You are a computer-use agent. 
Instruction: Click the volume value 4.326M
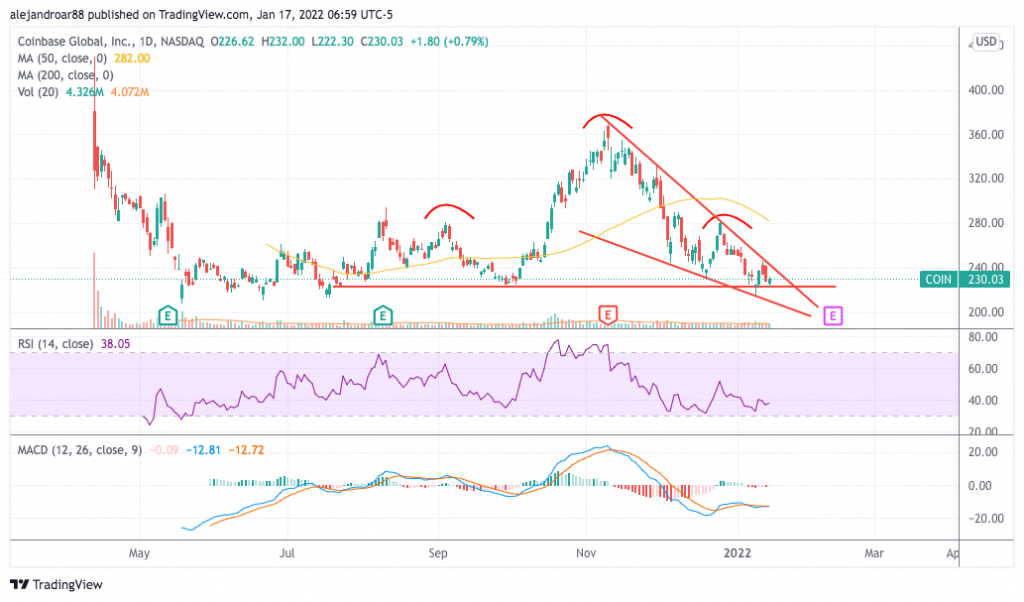pyautogui.click(x=84, y=92)
